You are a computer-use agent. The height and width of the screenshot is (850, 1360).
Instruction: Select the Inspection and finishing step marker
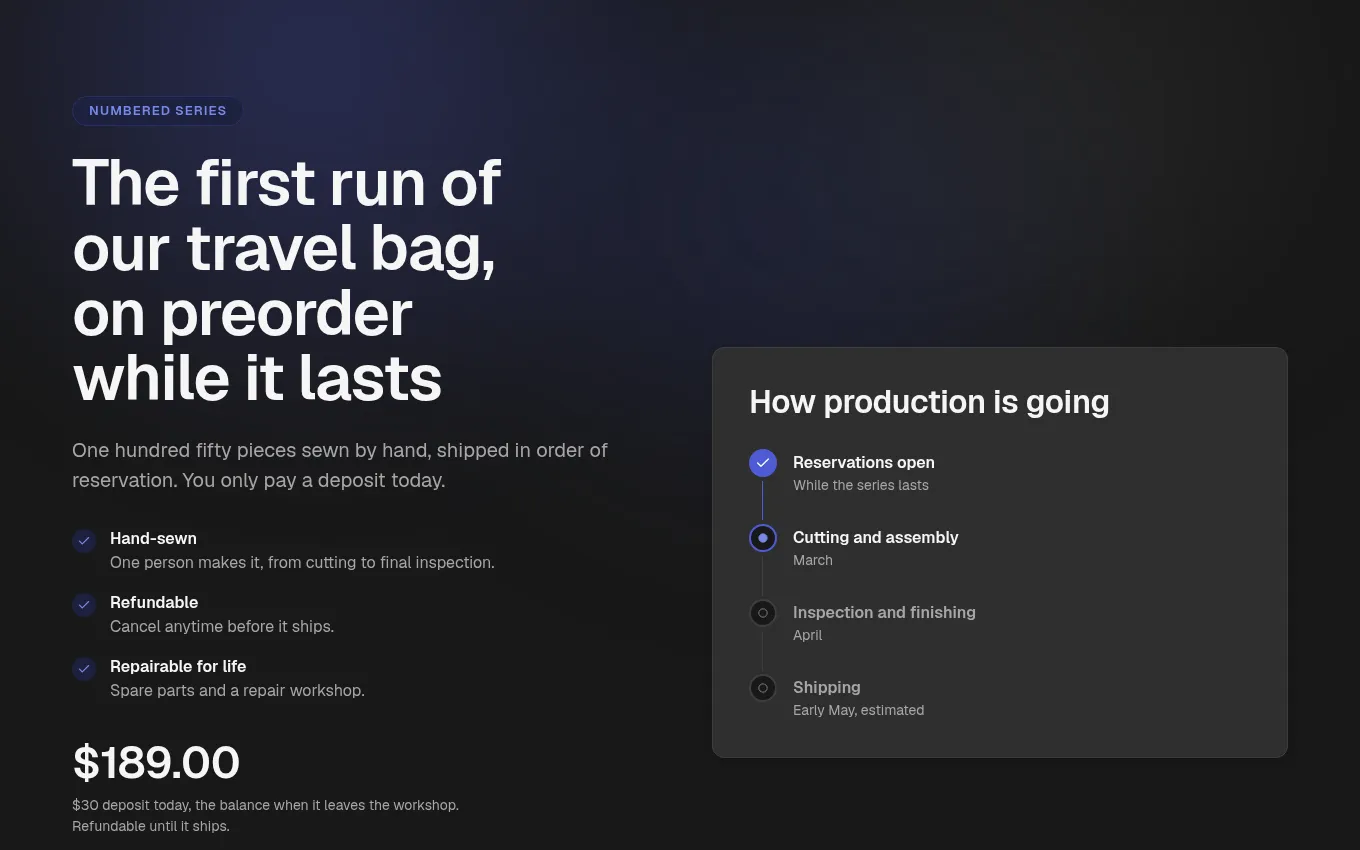763,613
